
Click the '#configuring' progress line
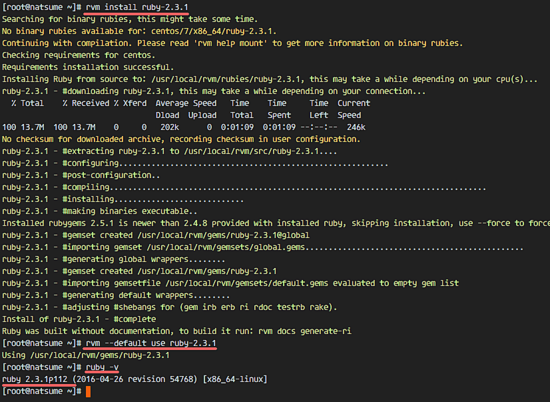(x=195, y=163)
